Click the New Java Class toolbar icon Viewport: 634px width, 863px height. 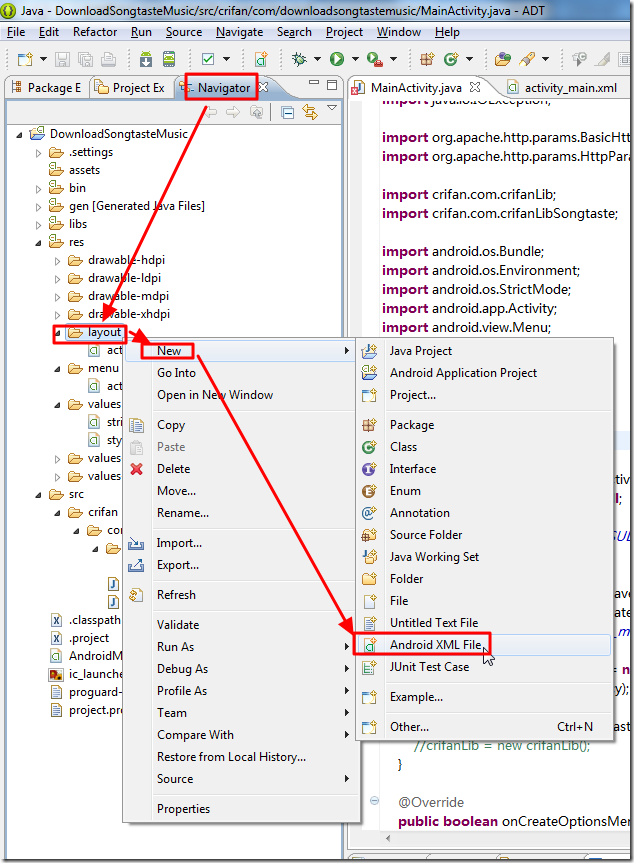point(451,59)
